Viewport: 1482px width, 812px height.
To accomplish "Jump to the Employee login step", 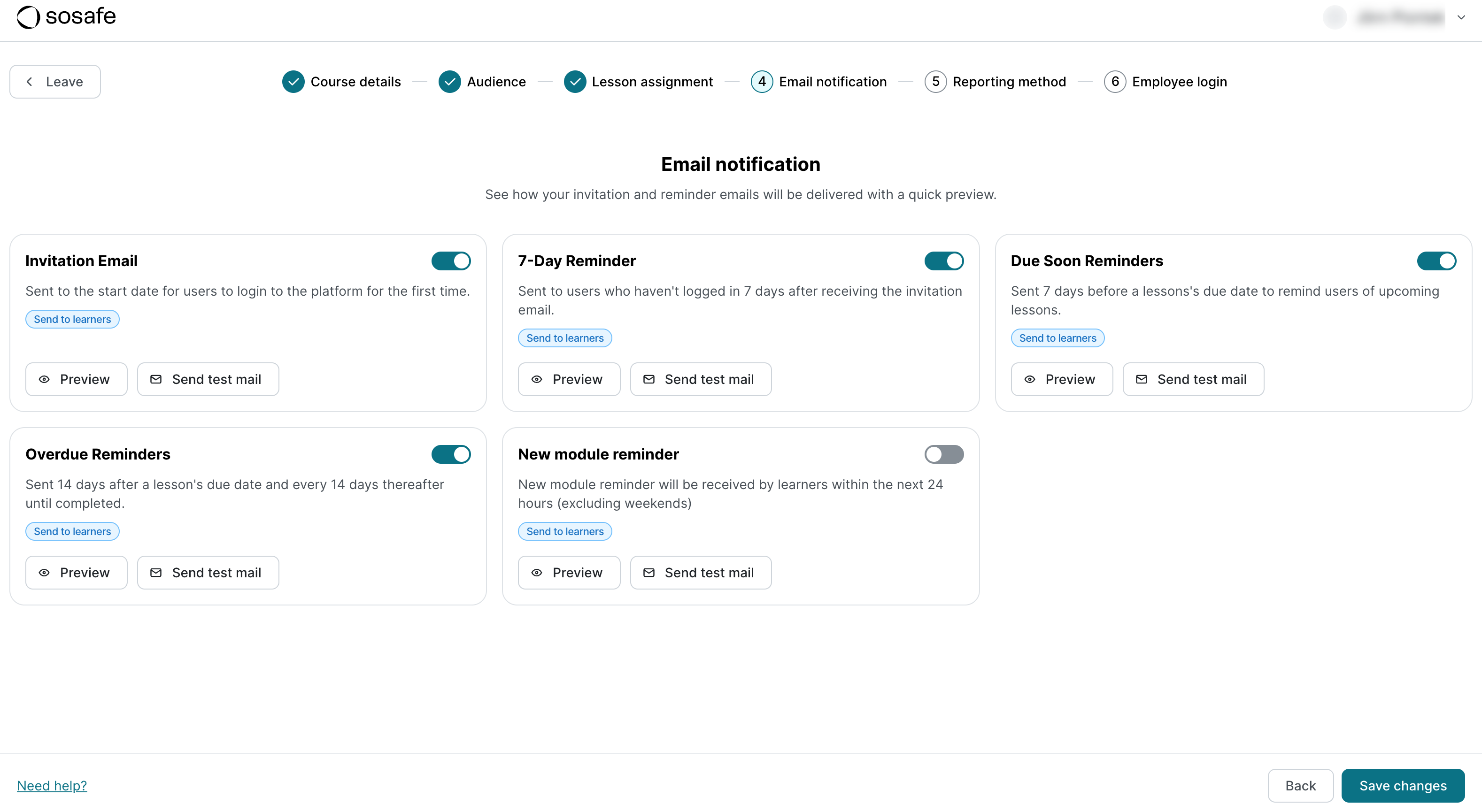I will click(1166, 82).
